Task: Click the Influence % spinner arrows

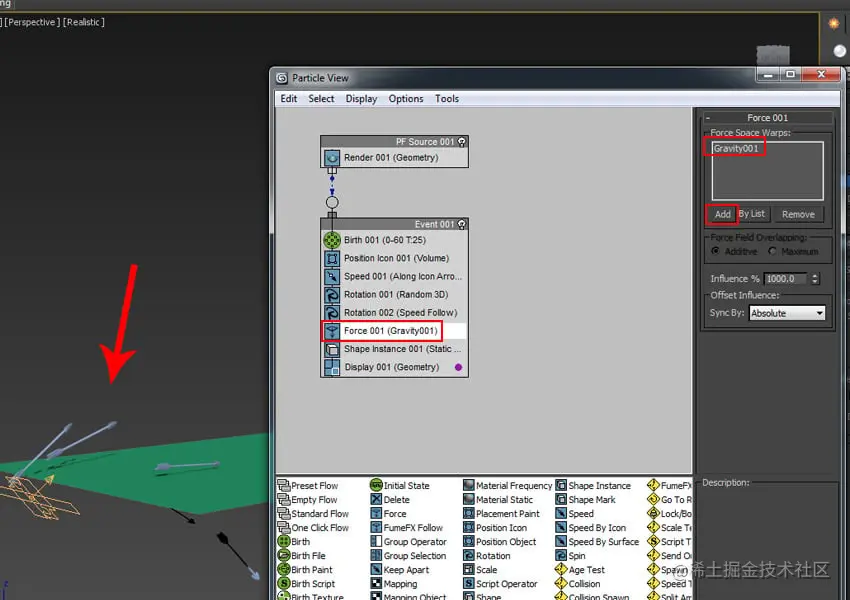Action: point(814,279)
